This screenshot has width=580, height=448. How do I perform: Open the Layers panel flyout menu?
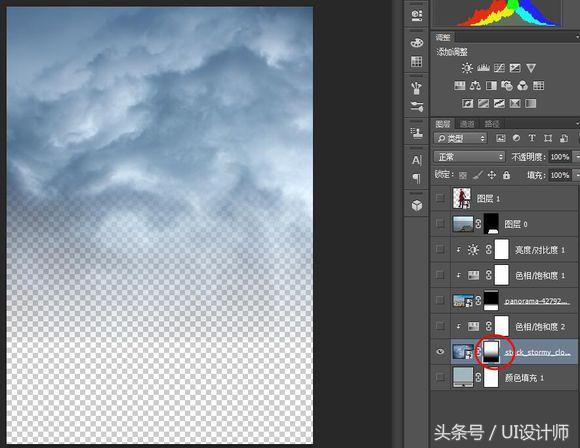pos(577,124)
